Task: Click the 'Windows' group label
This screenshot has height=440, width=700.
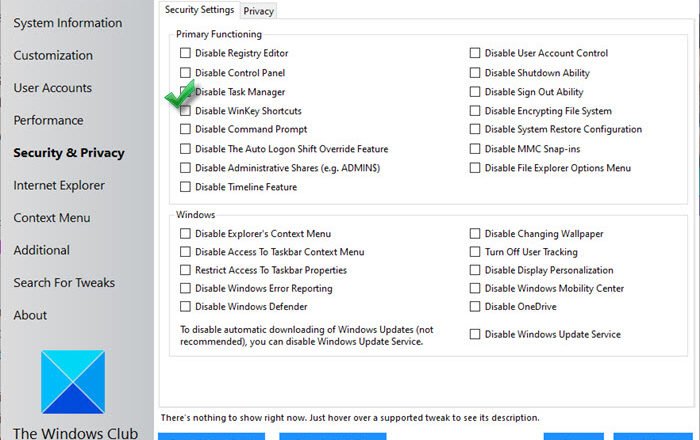Action: 196,215
